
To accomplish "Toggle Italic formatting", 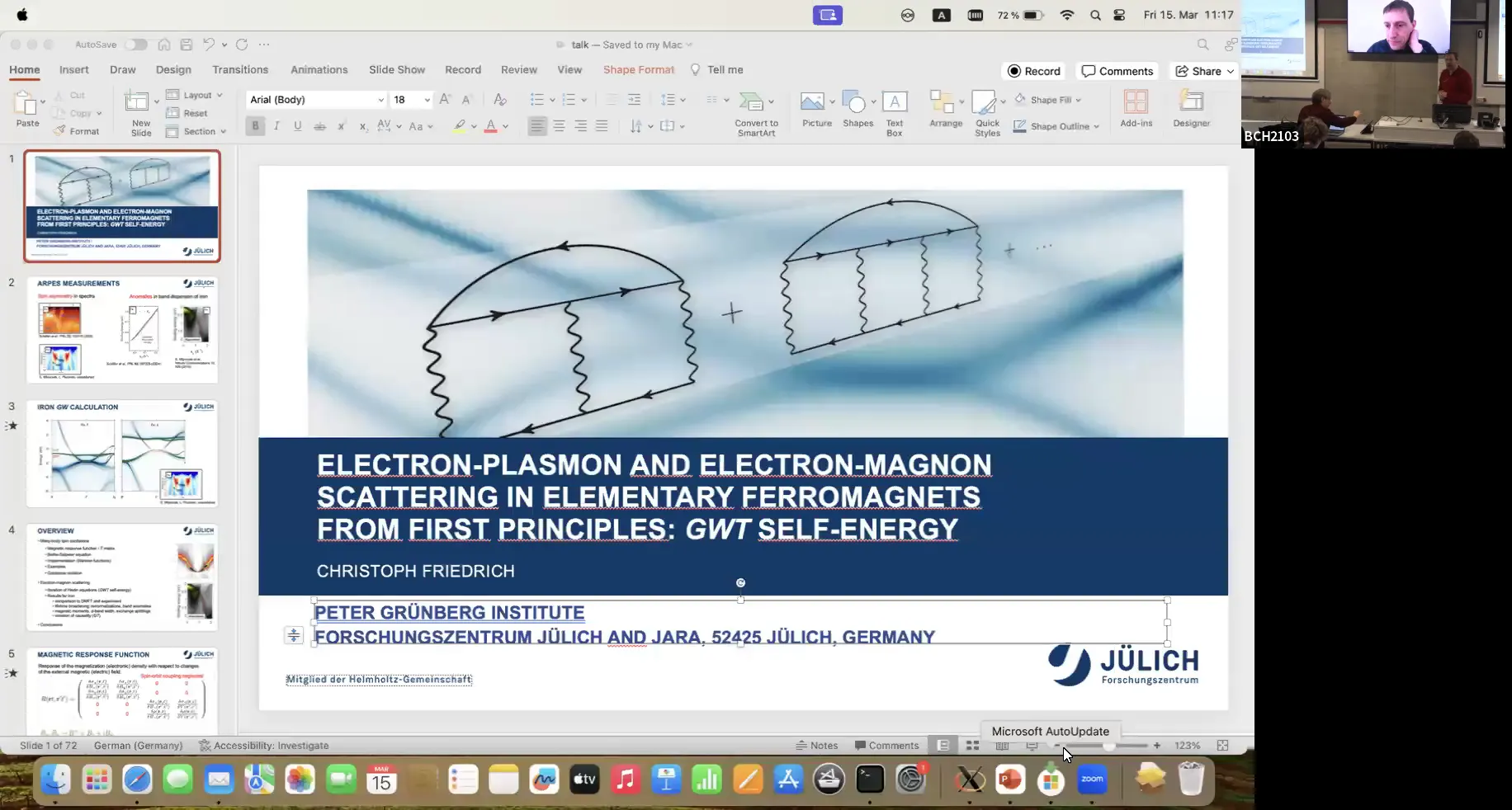I will [276, 126].
